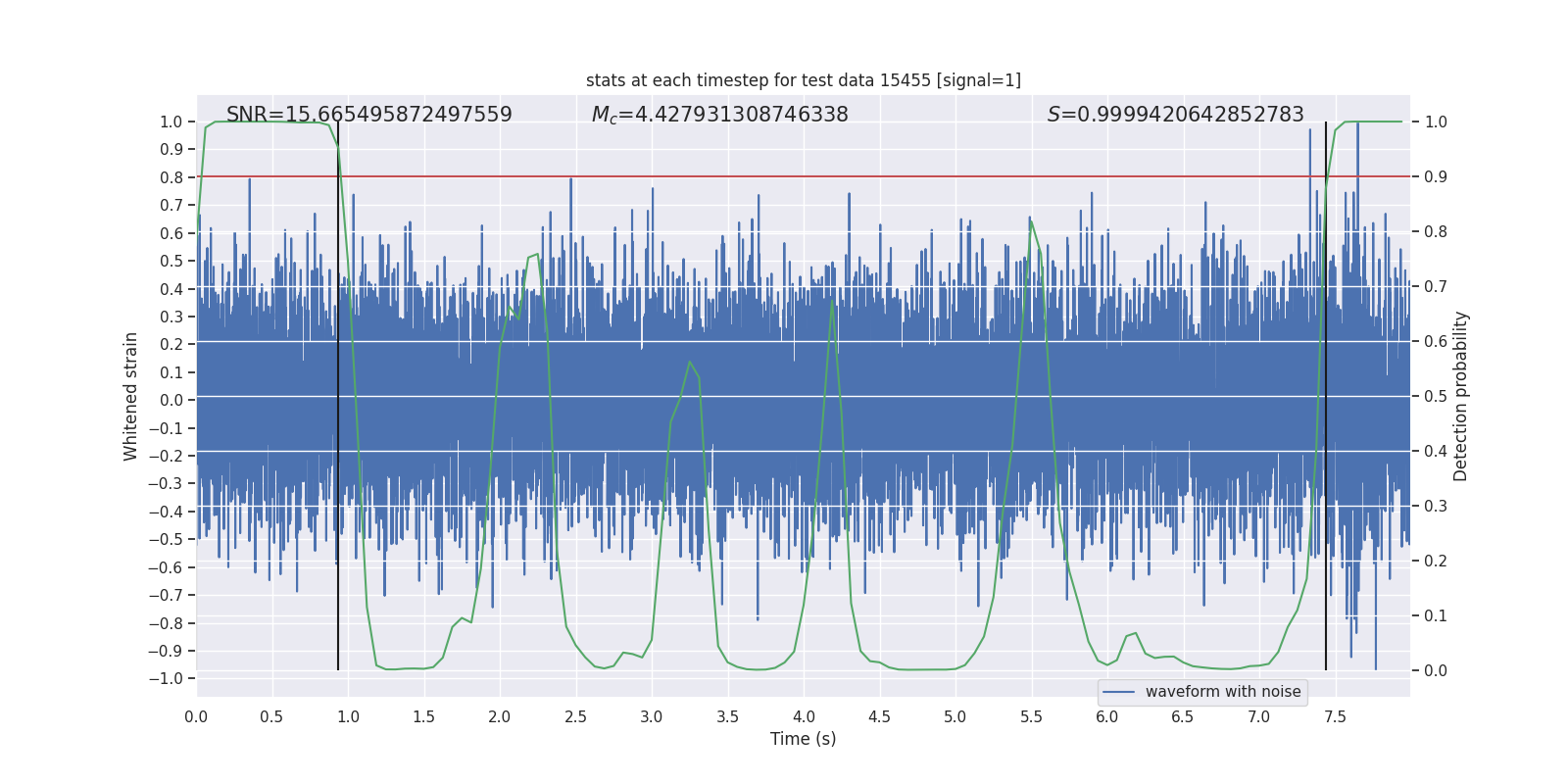Select the chirp mass Mc annotation
This screenshot has height=784, width=1568.
point(719,115)
